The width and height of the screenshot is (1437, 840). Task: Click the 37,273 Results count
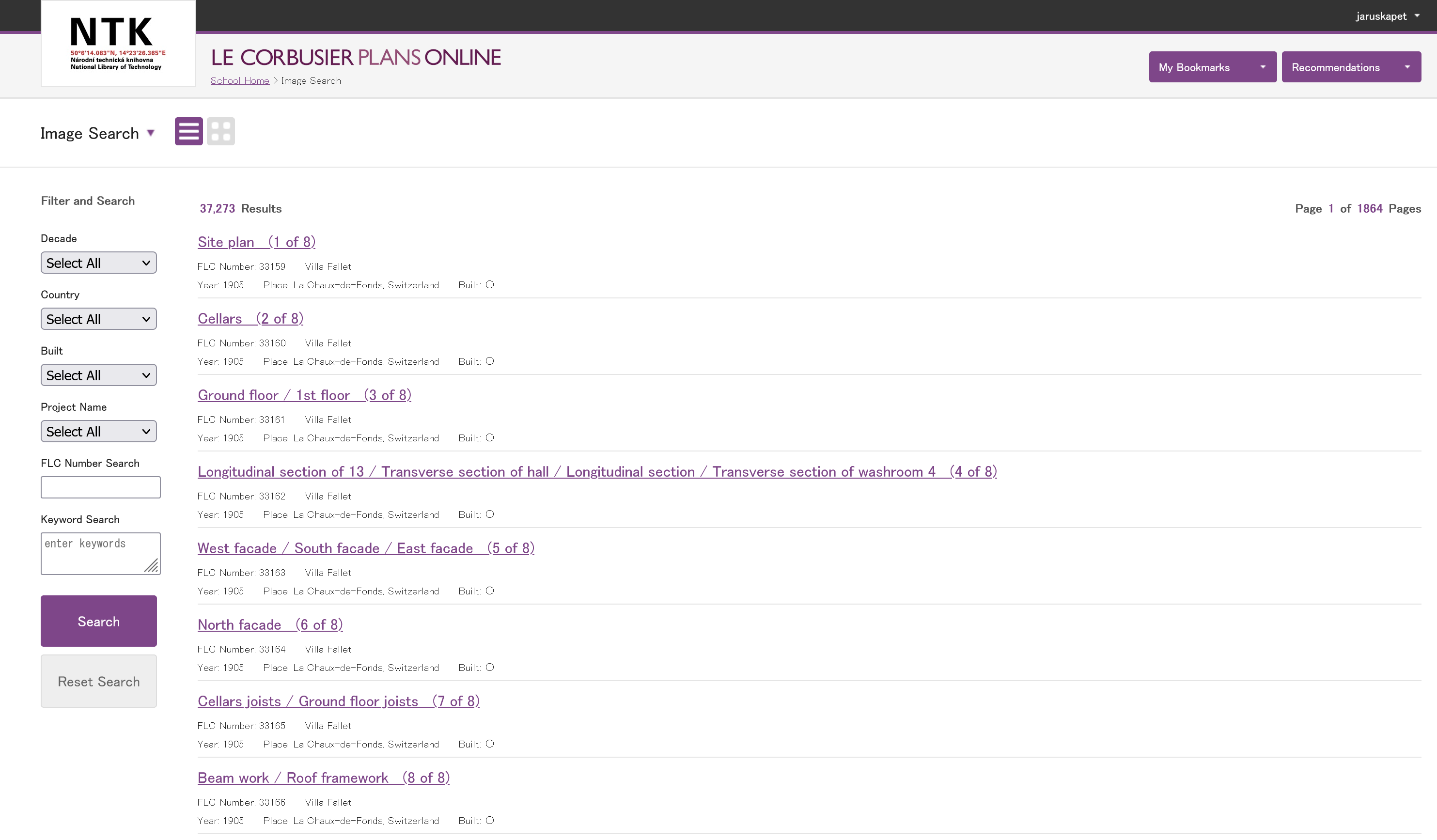point(241,209)
